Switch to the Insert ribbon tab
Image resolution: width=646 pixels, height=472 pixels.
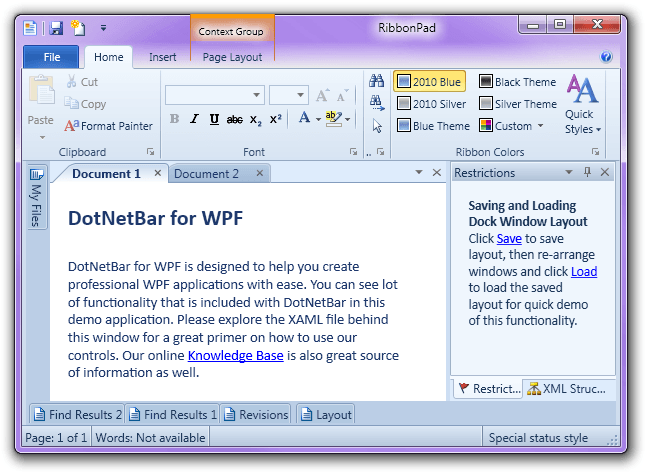pyautogui.click(x=162, y=57)
